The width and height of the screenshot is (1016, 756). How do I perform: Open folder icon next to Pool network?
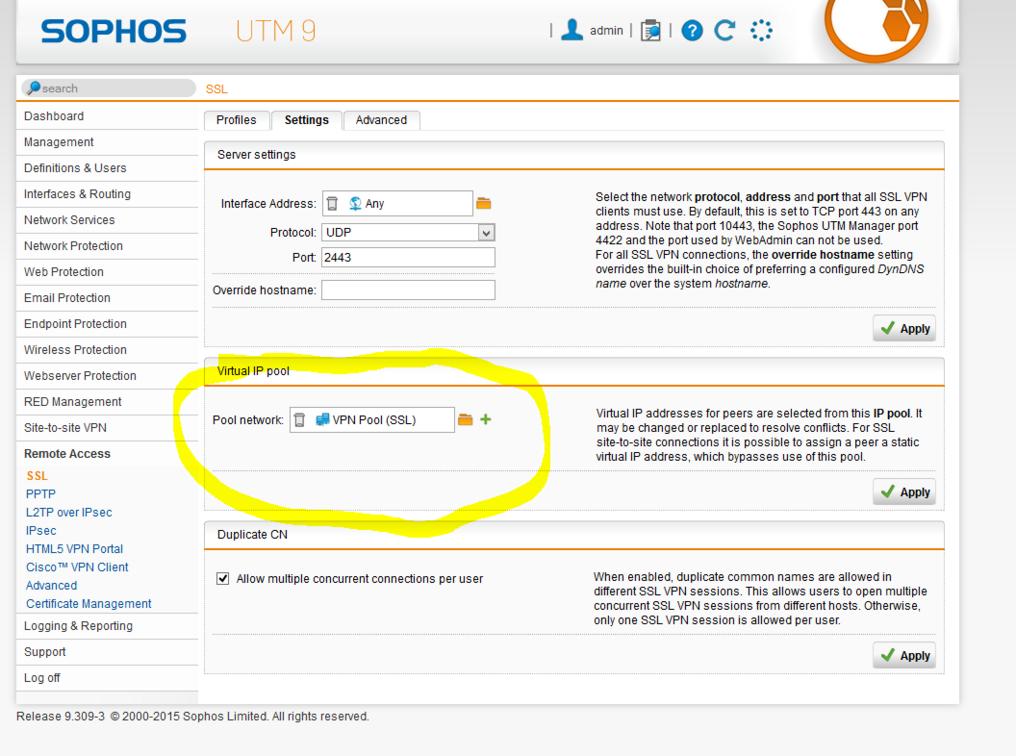pos(465,420)
